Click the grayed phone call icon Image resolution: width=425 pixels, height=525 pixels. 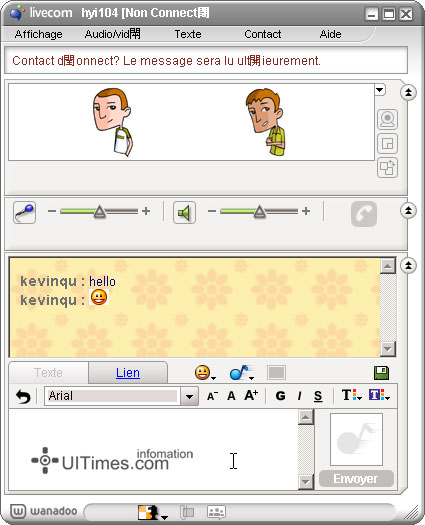[x=364, y=214]
